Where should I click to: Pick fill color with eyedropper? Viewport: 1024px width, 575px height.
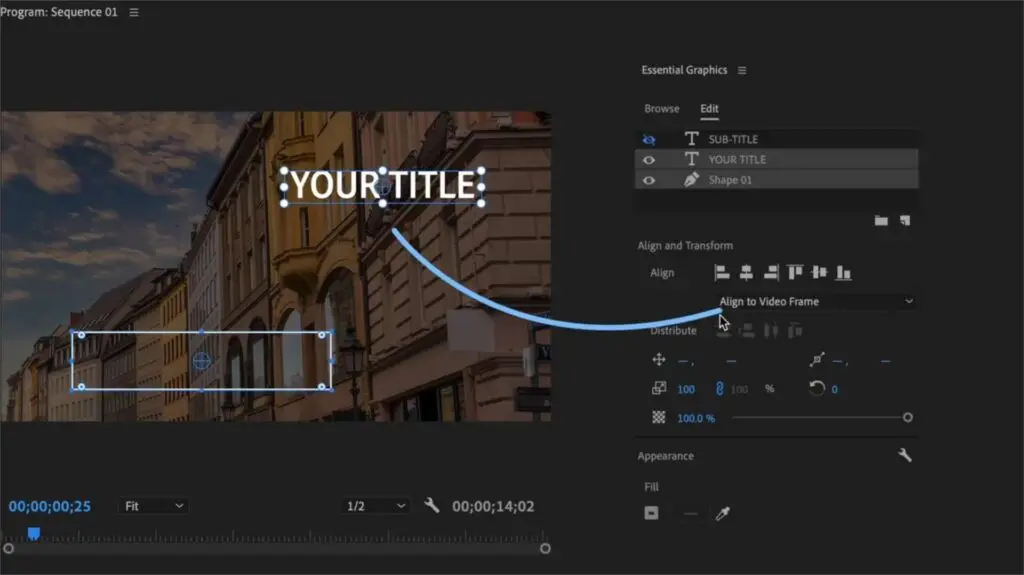[x=722, y=514]
